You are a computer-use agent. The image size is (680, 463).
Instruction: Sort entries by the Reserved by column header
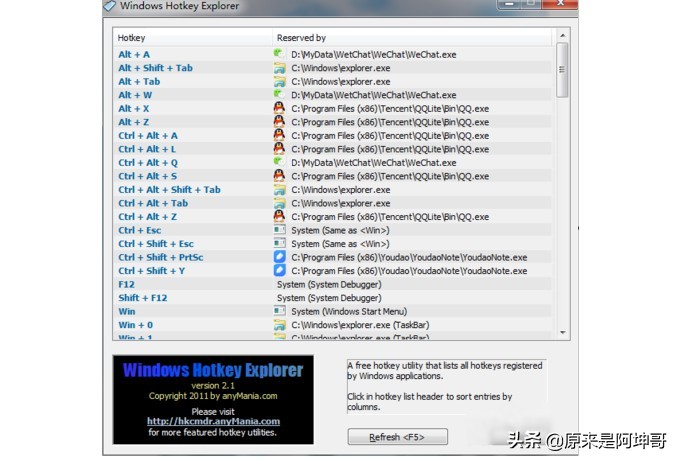coord(412,38)
